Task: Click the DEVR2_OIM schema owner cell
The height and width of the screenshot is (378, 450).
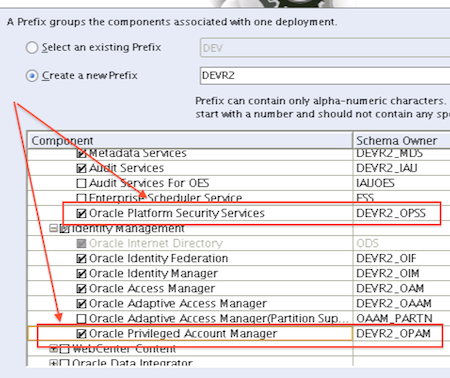Action: click(x=402, y=273)
